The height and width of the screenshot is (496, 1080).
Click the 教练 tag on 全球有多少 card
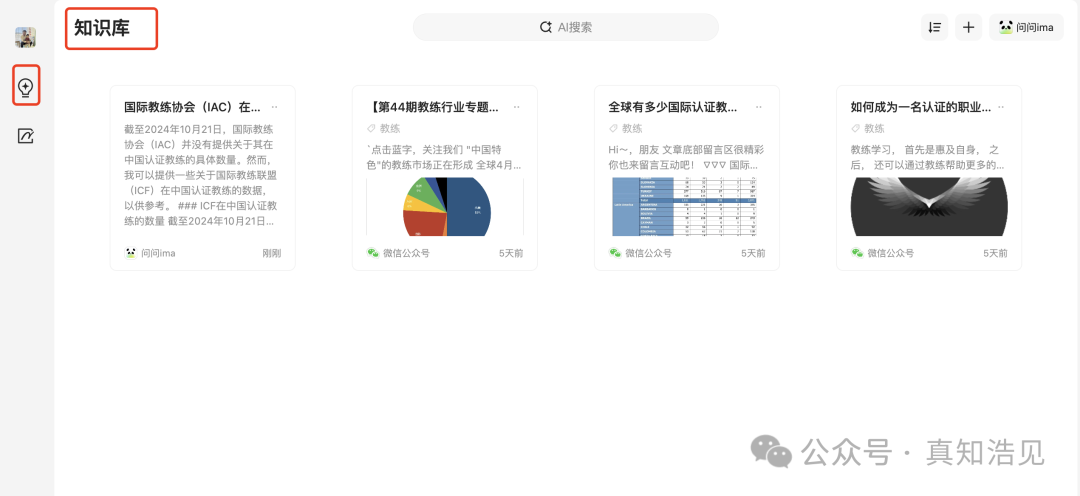click(x=632, y=128)
